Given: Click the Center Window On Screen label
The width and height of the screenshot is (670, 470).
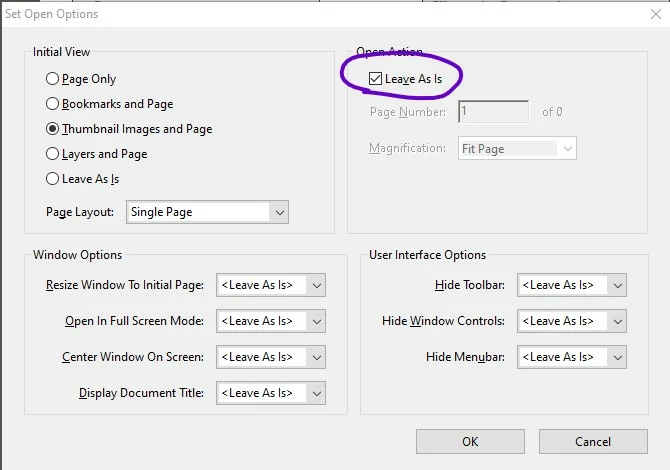Looking at the screenshot, I should (x=133, y=357).
